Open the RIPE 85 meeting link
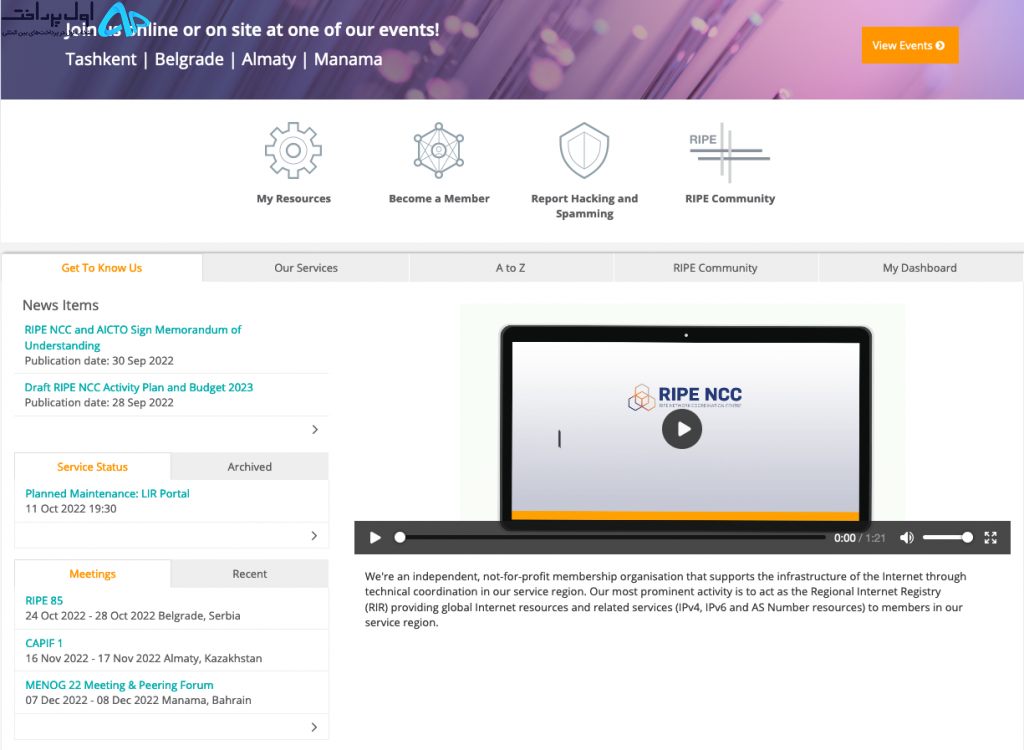 click(44, 600)
